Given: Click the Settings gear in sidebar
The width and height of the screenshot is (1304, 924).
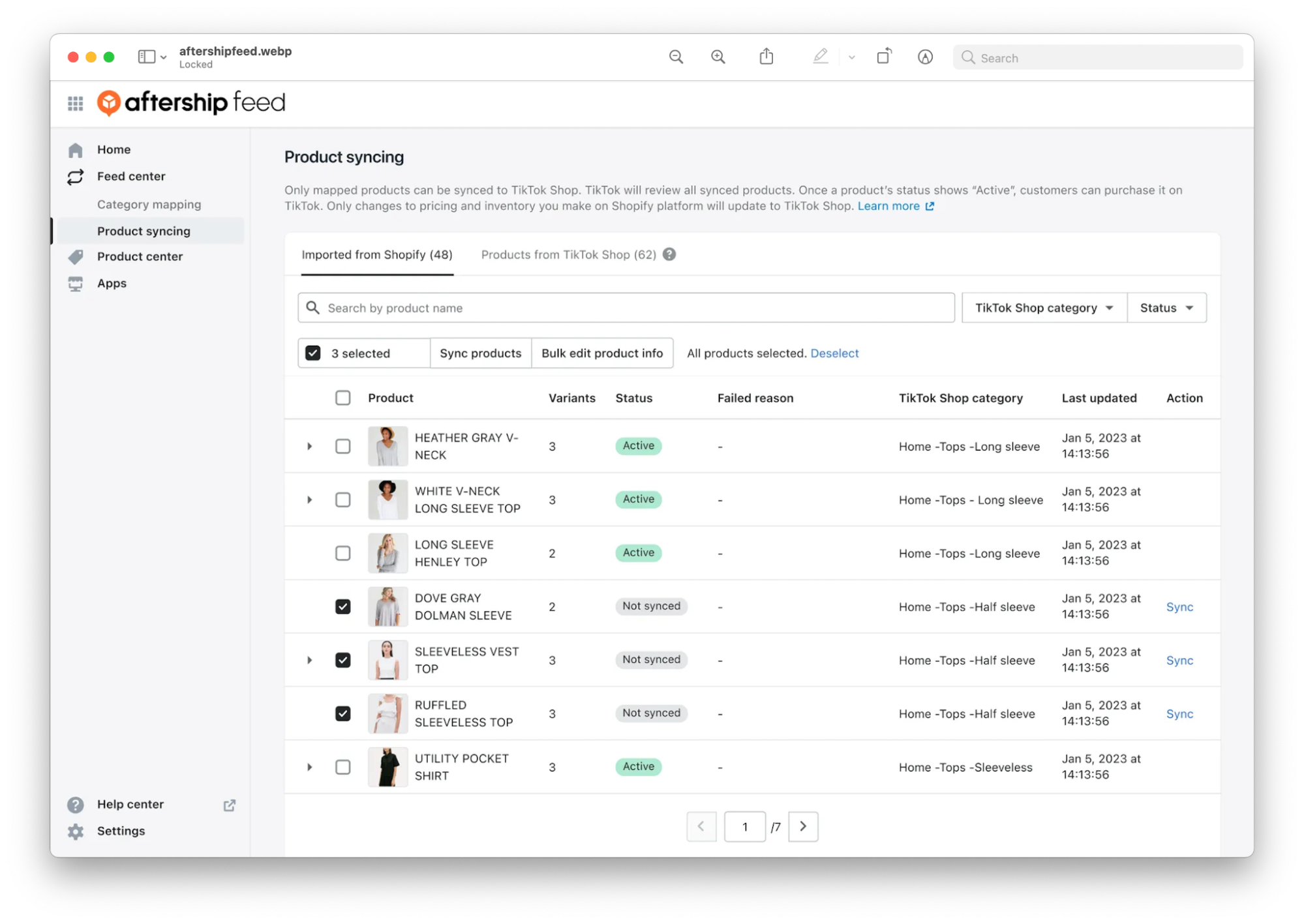Looking at the screenshot, I should point(76,831).
